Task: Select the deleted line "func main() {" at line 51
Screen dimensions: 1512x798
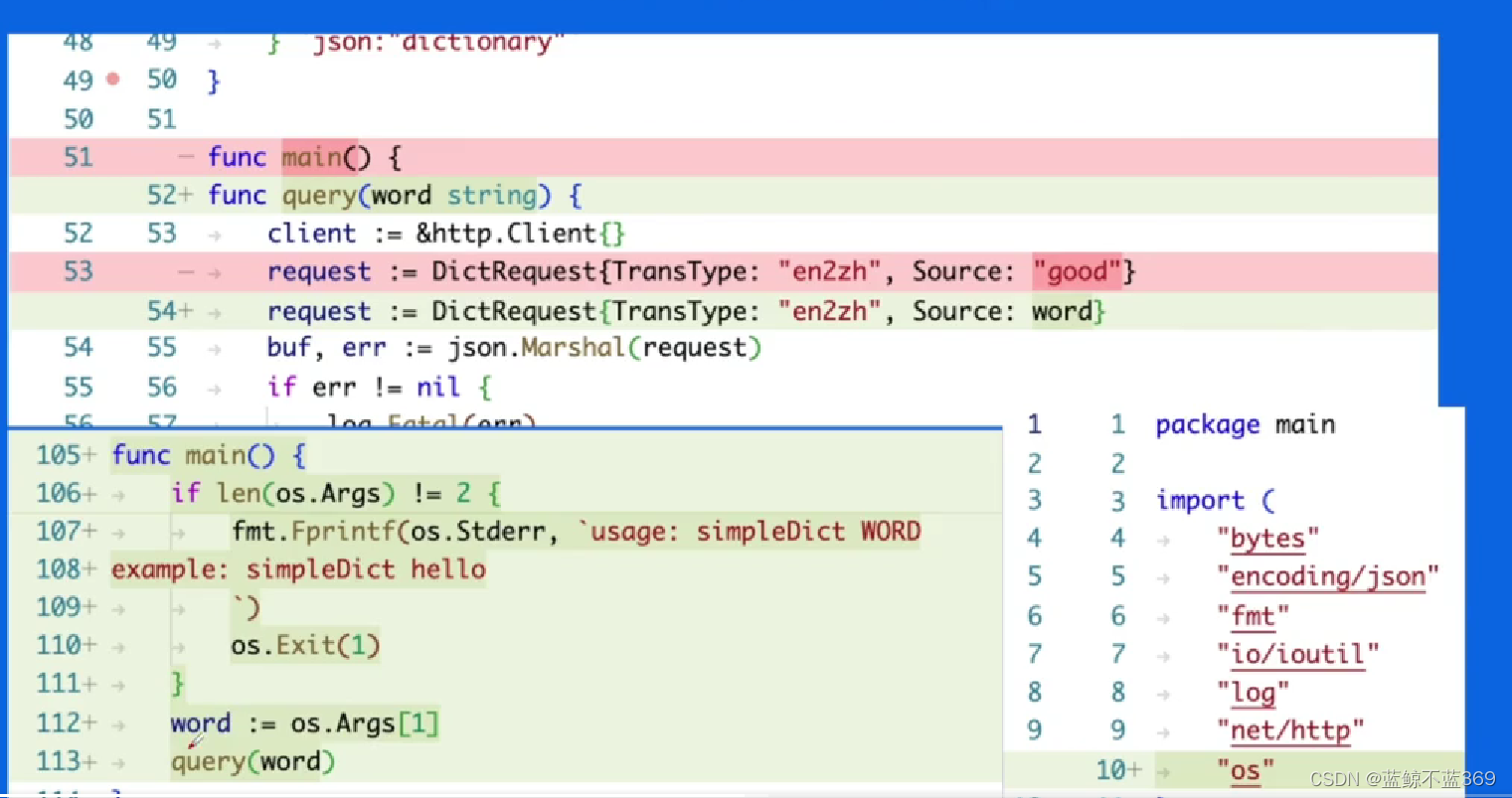Action: click(x=724, y=157)
